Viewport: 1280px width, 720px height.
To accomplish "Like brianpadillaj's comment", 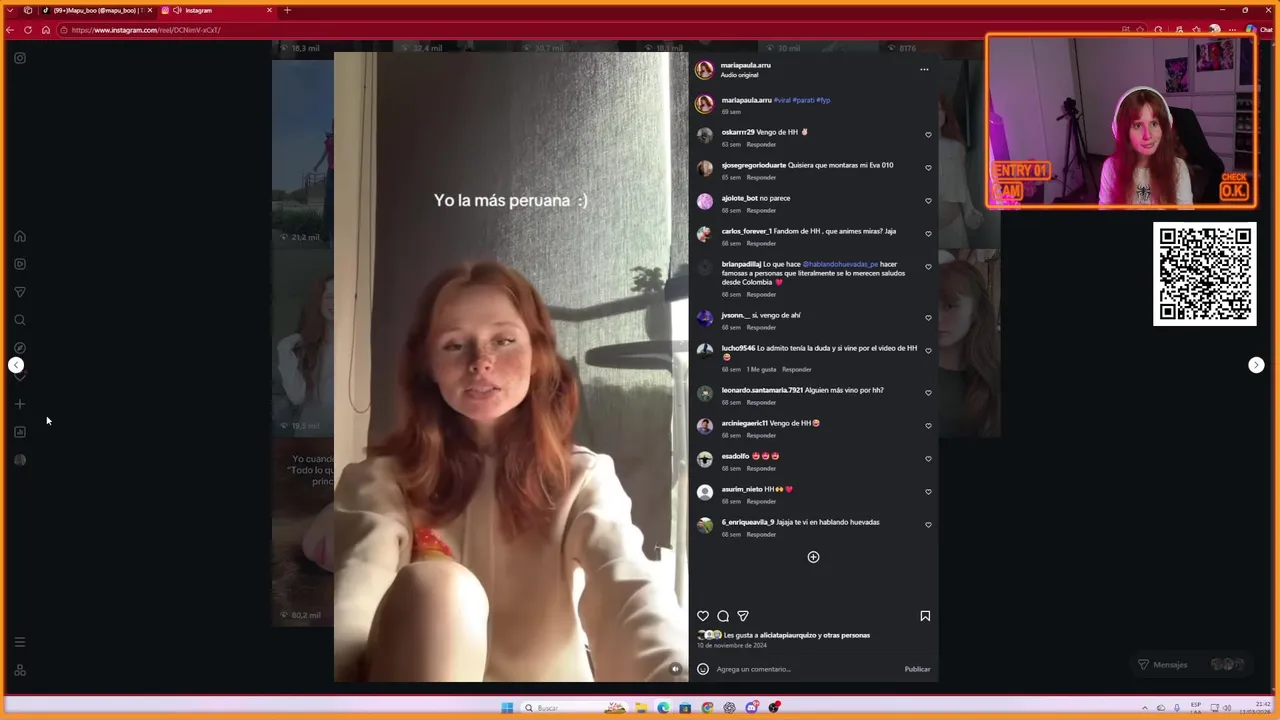I will coord(928,267).
